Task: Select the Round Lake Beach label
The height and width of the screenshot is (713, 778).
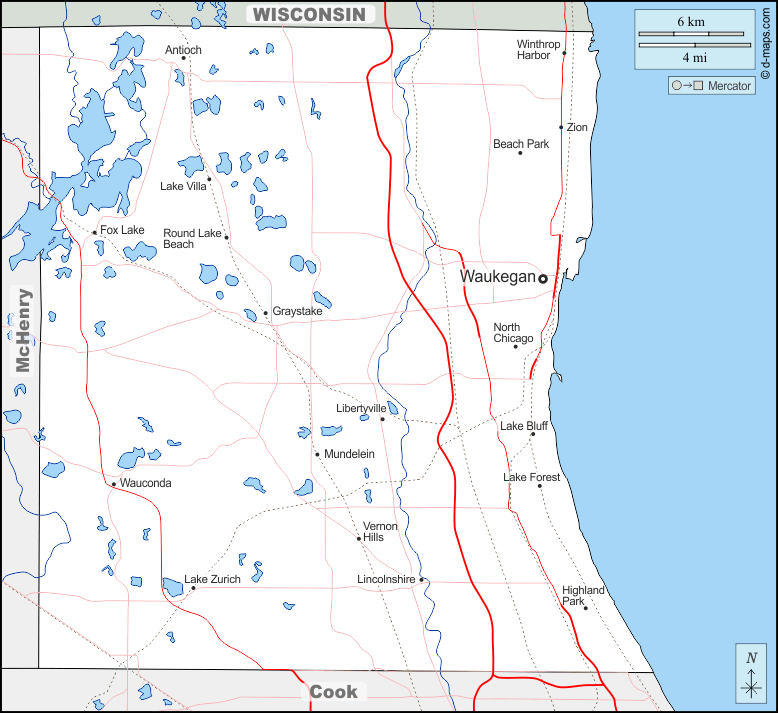Action: [192, 239]
